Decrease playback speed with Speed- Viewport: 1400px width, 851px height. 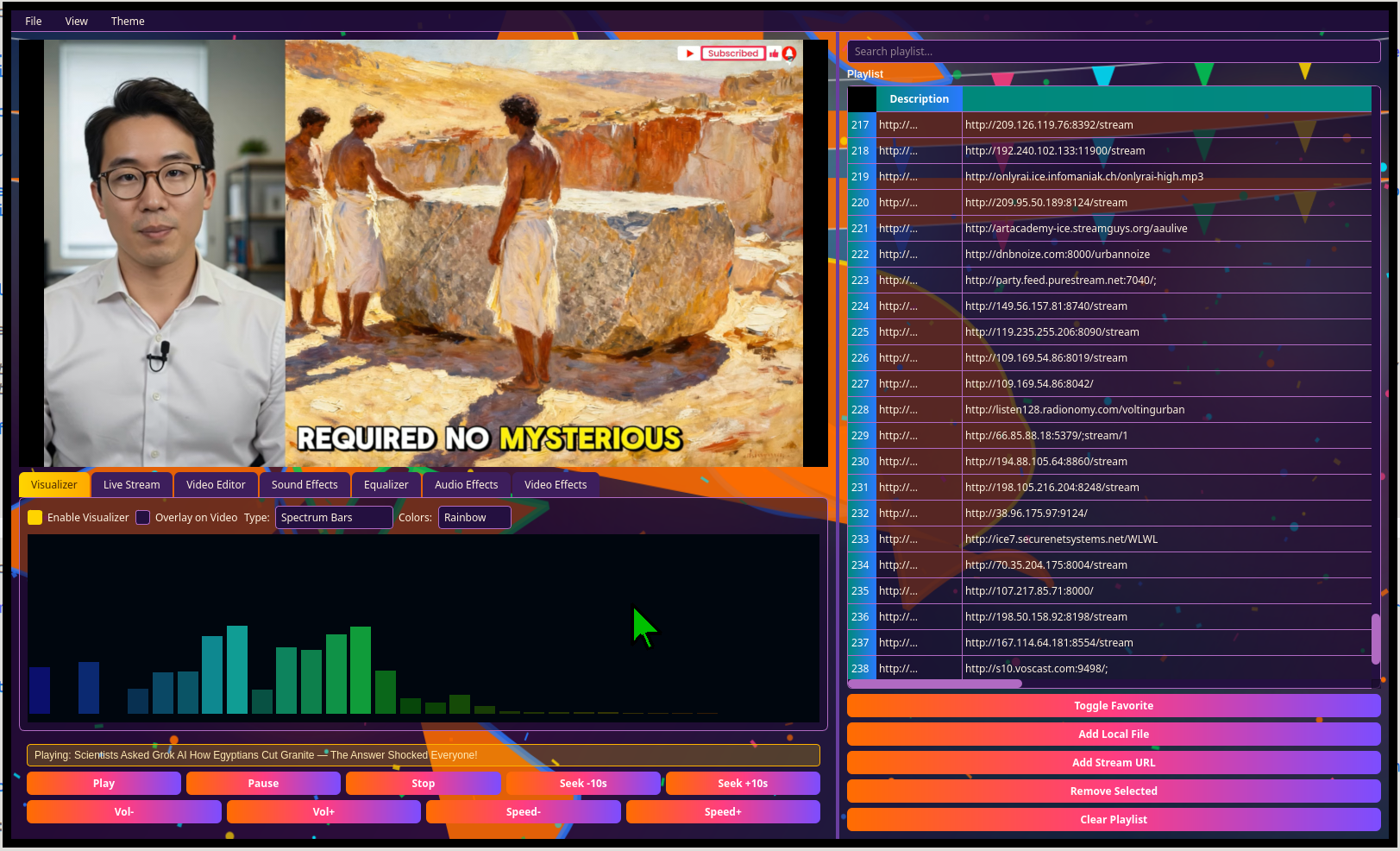tap(524, 812)
